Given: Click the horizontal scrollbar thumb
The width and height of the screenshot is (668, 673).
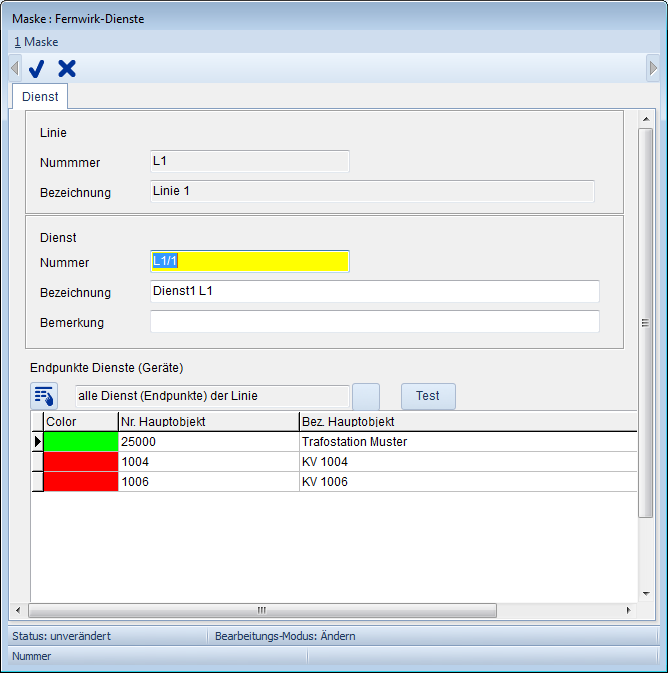Looking at the screenshot, I should coord(262,610).
